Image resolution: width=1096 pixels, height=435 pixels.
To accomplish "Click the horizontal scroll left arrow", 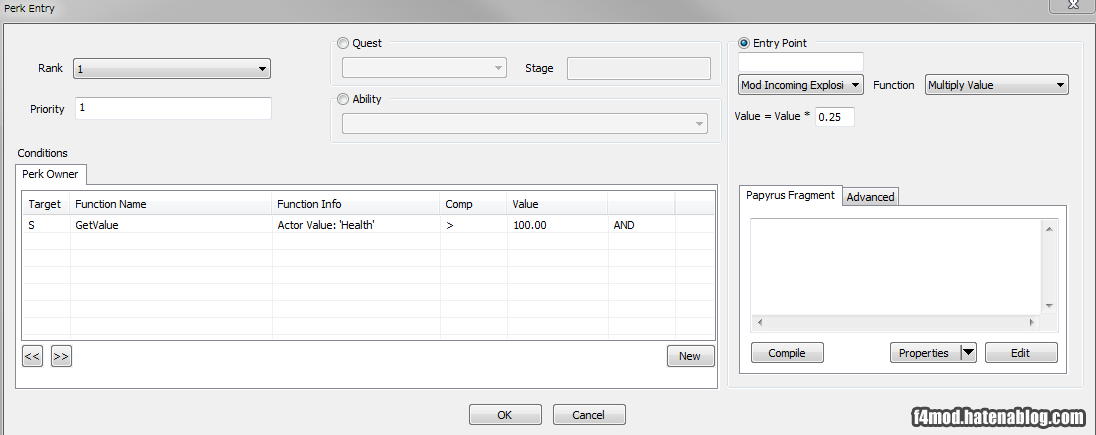I will pos(760,323).
